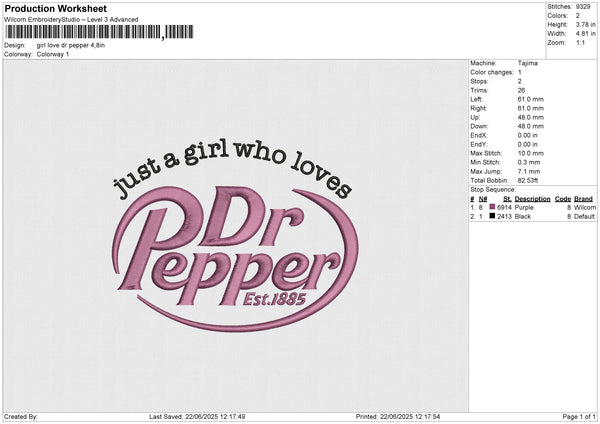
Task: Click the Total Bobbin value '82.53ft'
Action: click(528, 181)
